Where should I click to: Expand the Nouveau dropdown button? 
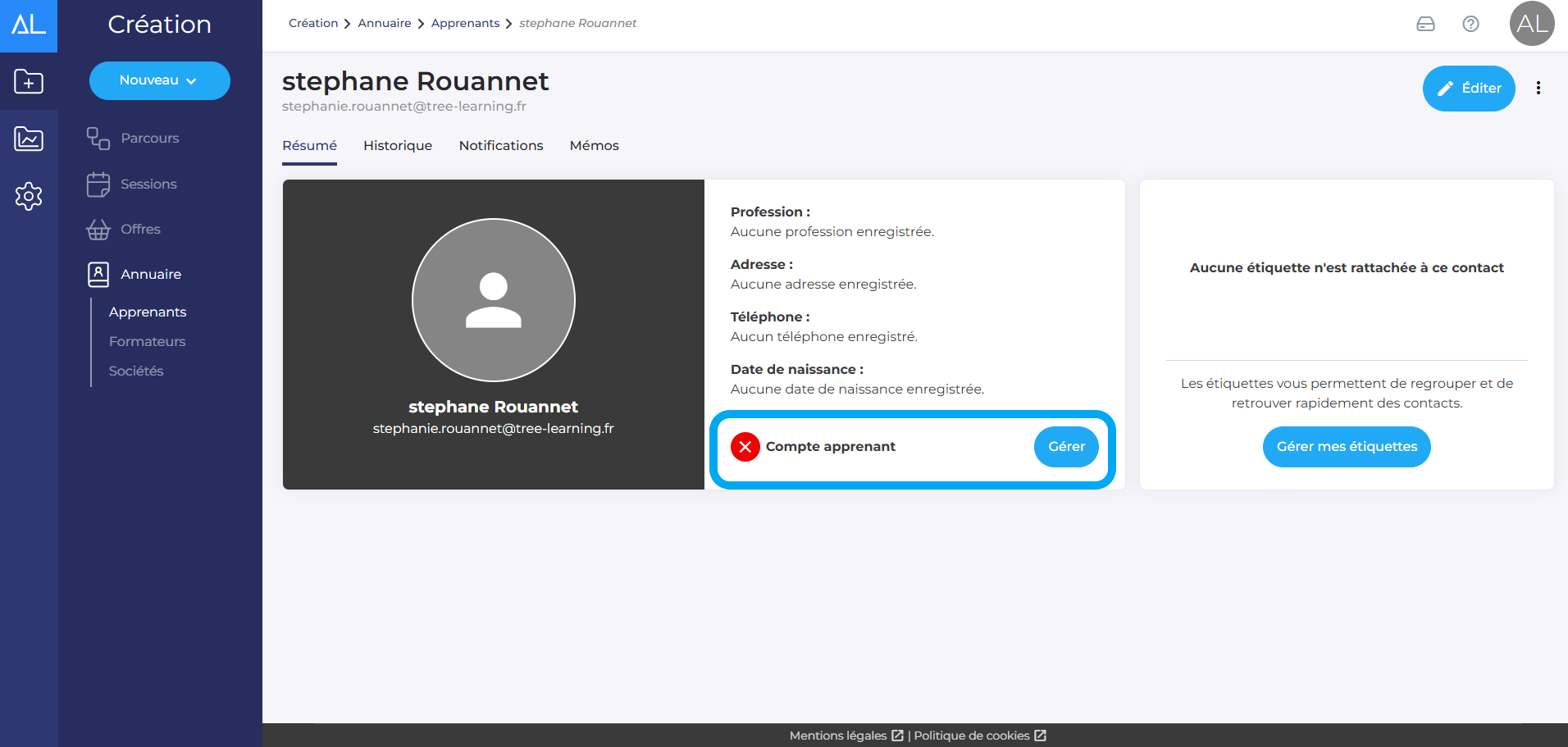click(x=159, y=80)
